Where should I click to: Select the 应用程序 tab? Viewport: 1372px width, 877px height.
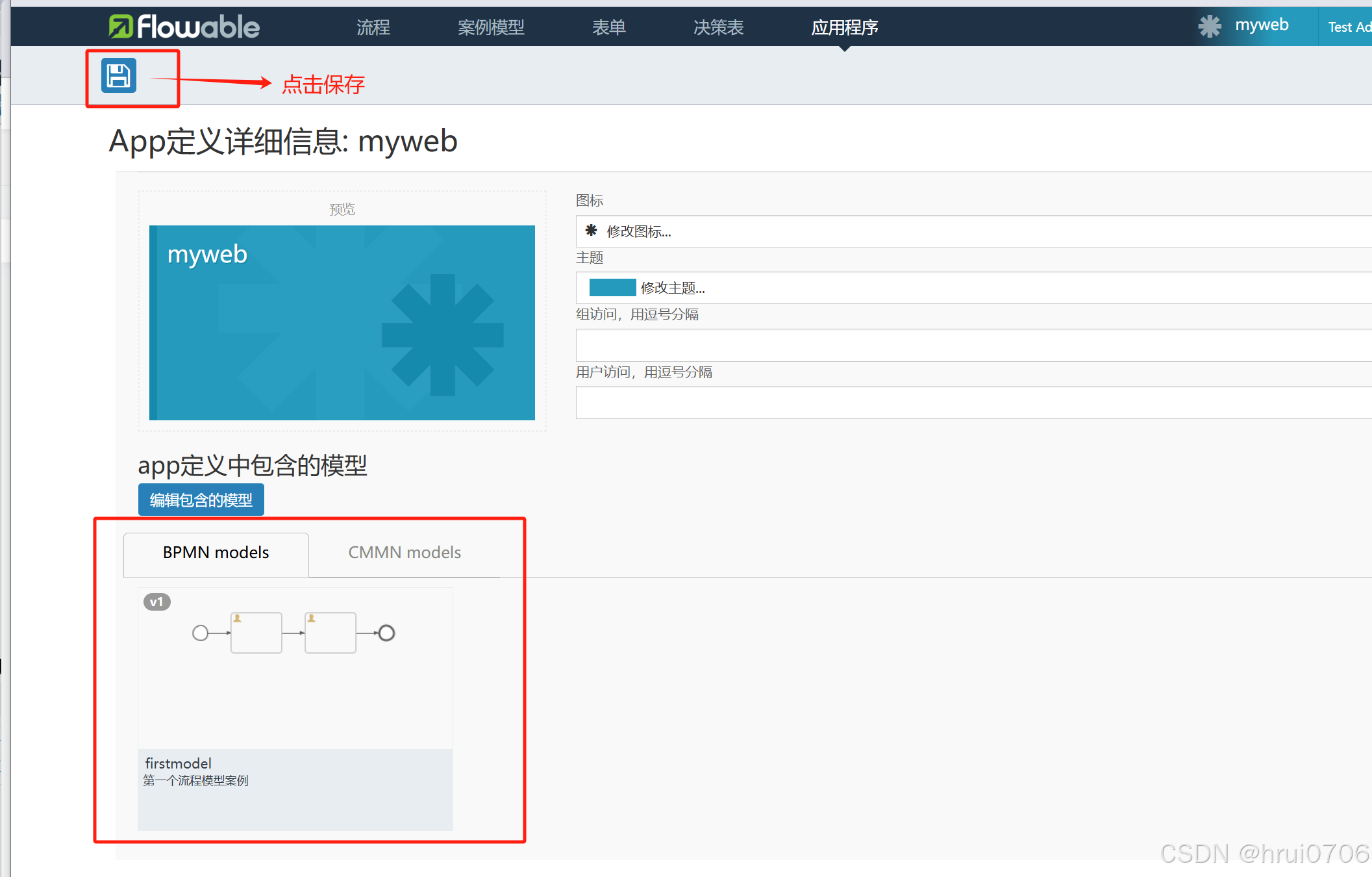(844, 27)
